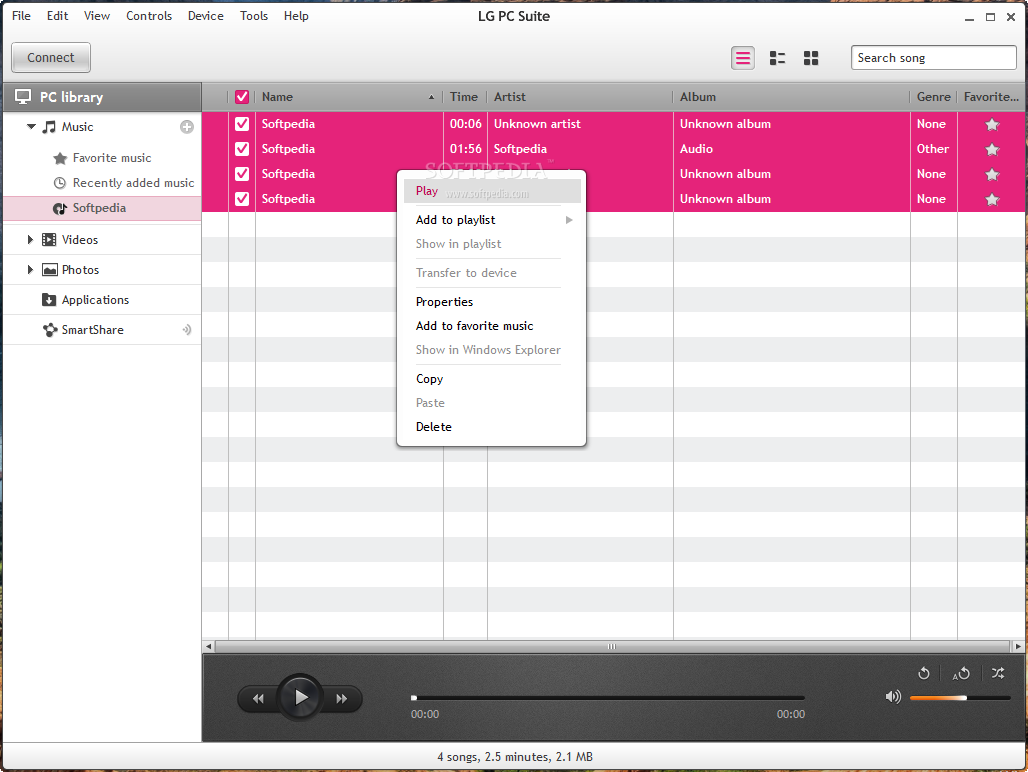Expand the Photos tree node
Image resolution: width=1028 pixels, height=772 pixels.
click(x=30, y=270)
